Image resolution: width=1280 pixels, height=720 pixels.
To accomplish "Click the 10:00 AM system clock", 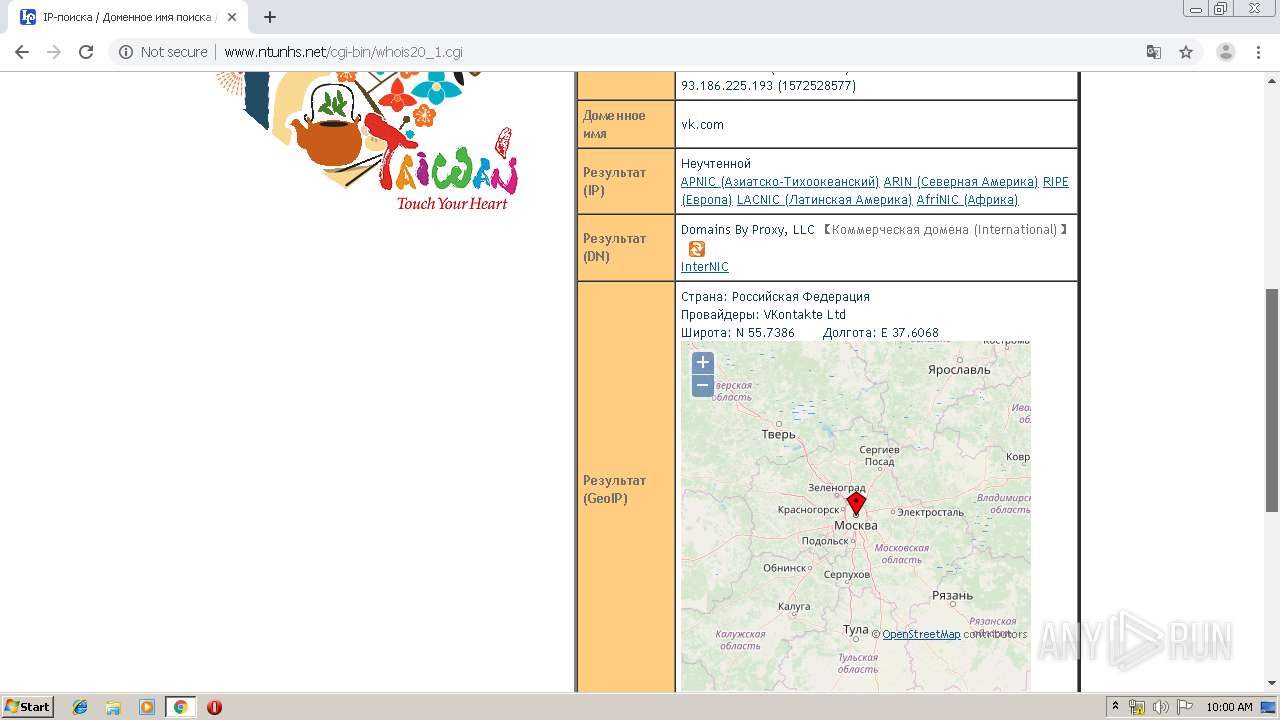I will [1229, 707].
